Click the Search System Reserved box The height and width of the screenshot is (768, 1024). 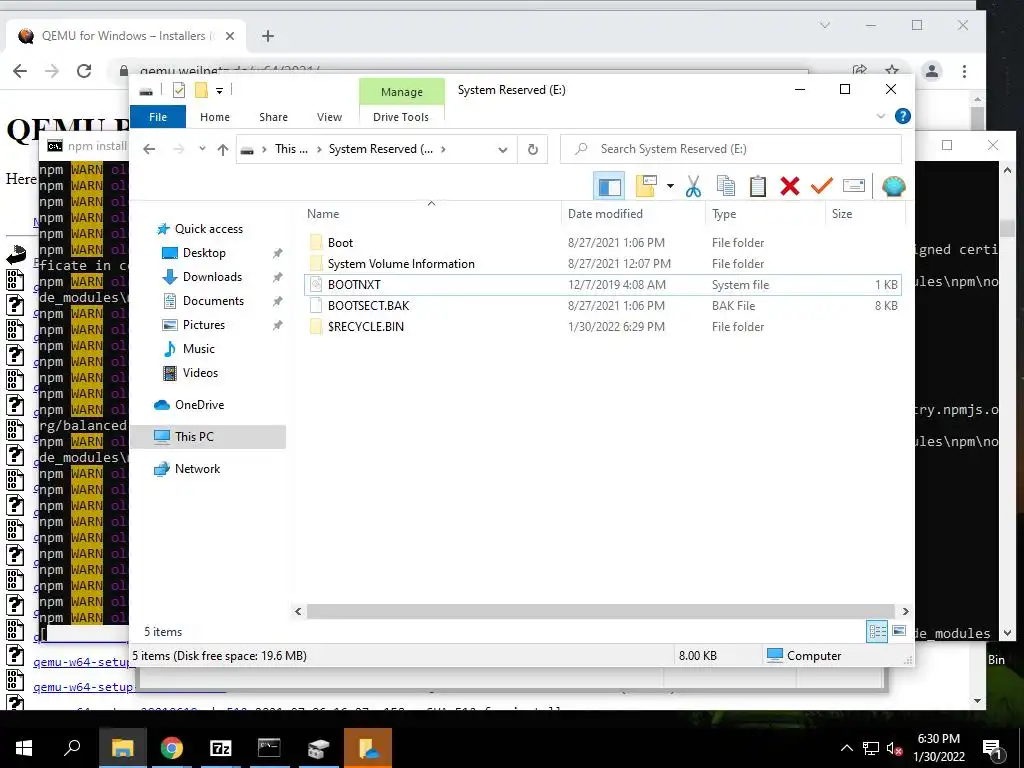pyautogui.click(x=731, y=149)
